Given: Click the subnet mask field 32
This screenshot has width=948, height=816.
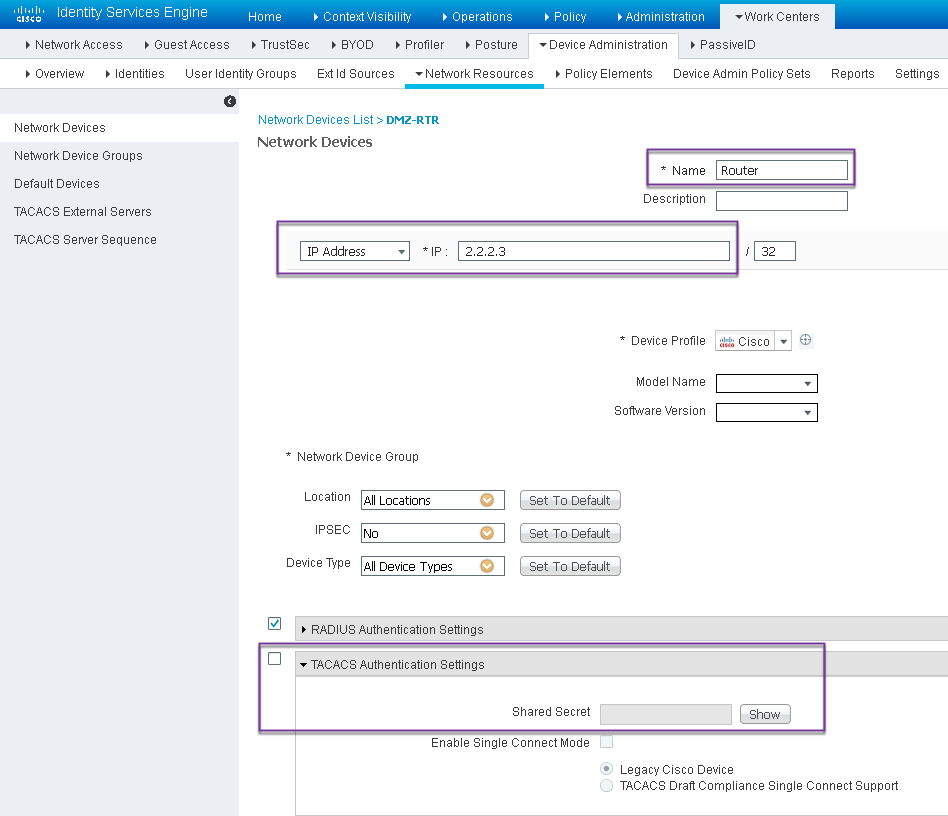Looking at the screenshot, I should click(x=774, y=251).
